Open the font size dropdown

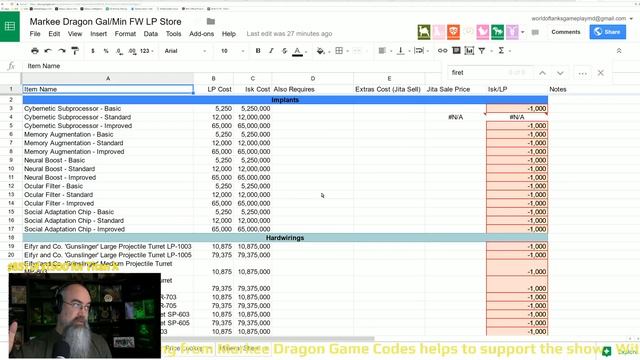click(233, 51)
